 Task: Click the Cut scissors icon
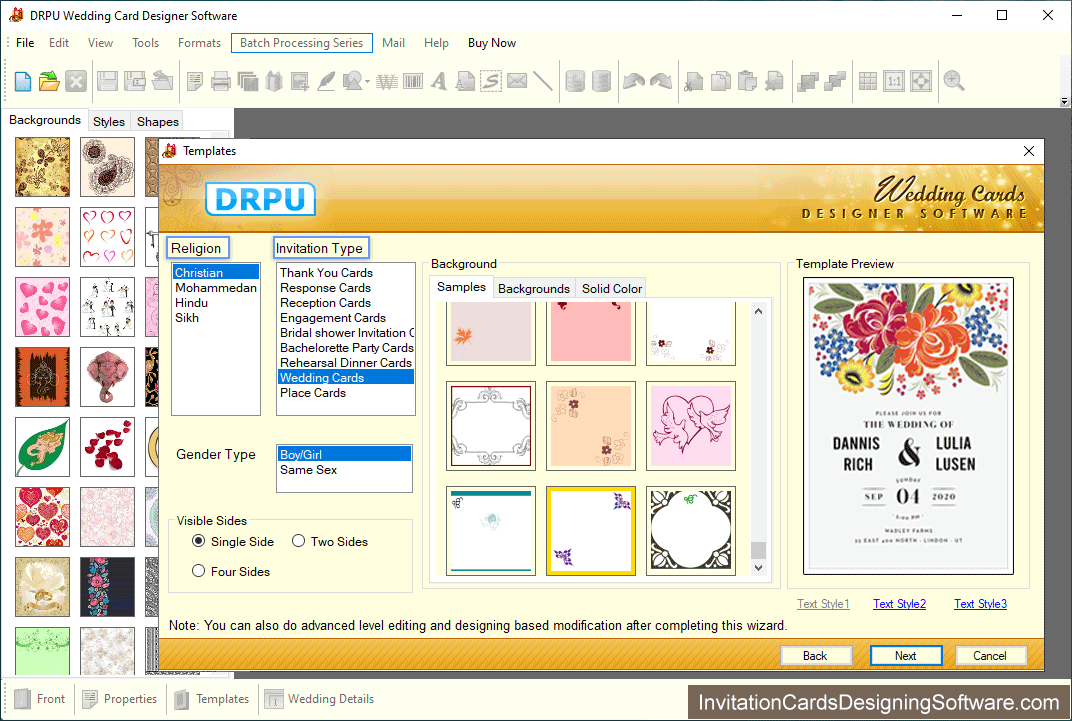tap(693, 81)
